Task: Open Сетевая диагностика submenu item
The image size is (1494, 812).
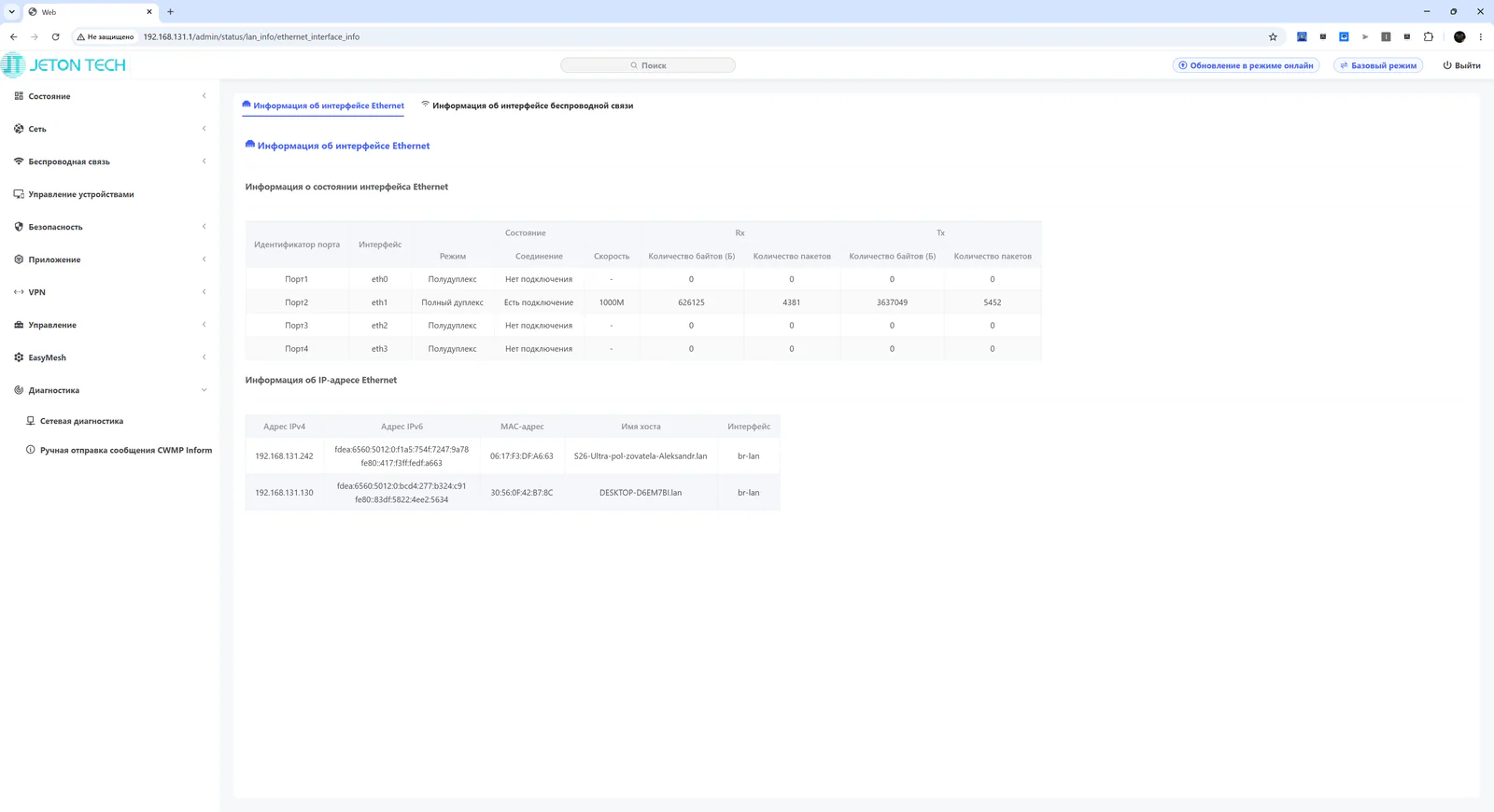Action: point(75,421)
